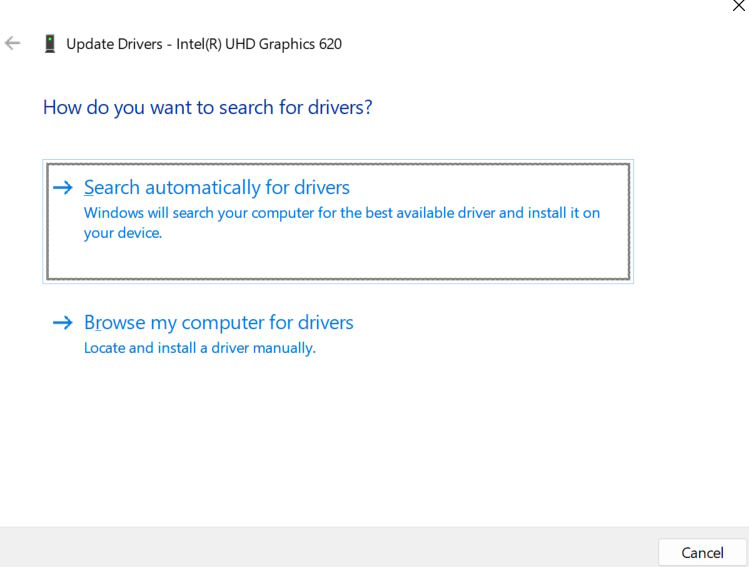
Task: Click the 'your device.' line of the description
Action: pos(122,233)
